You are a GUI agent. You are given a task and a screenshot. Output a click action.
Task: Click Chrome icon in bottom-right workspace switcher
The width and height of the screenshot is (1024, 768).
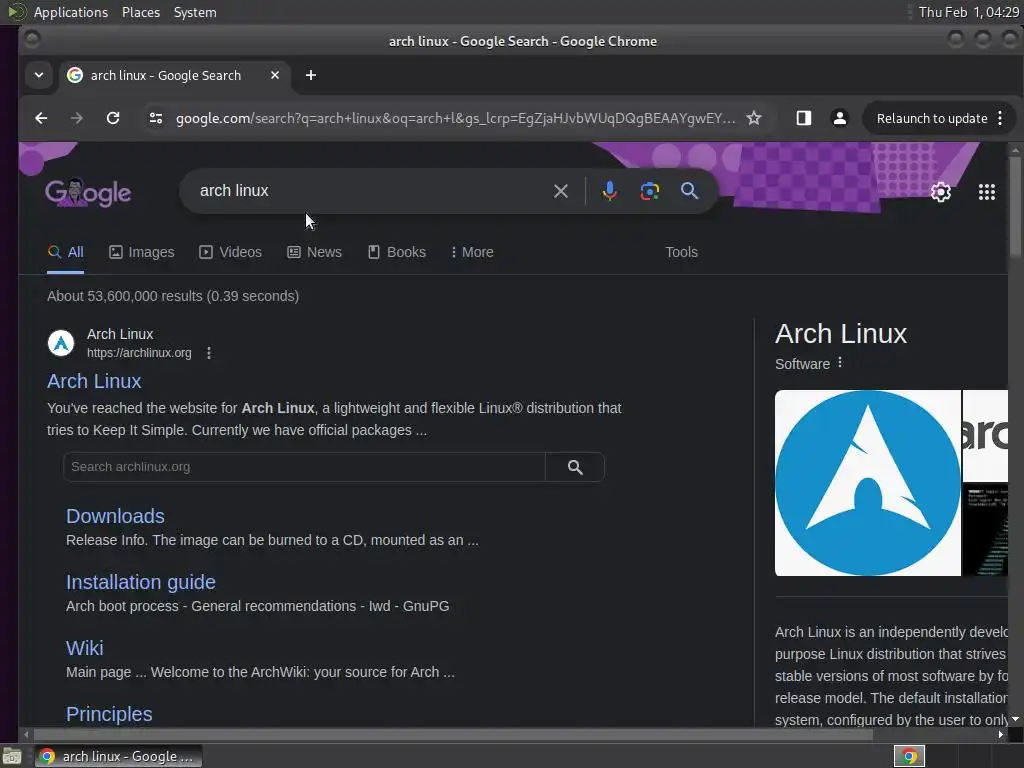pyautogui.click(x=909, y=756)
